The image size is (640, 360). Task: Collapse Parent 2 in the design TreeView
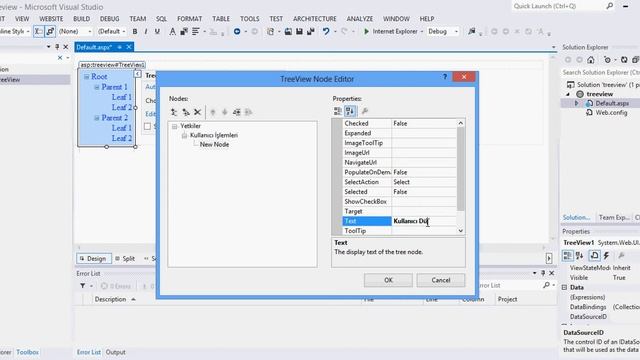[x=97, y=118]
